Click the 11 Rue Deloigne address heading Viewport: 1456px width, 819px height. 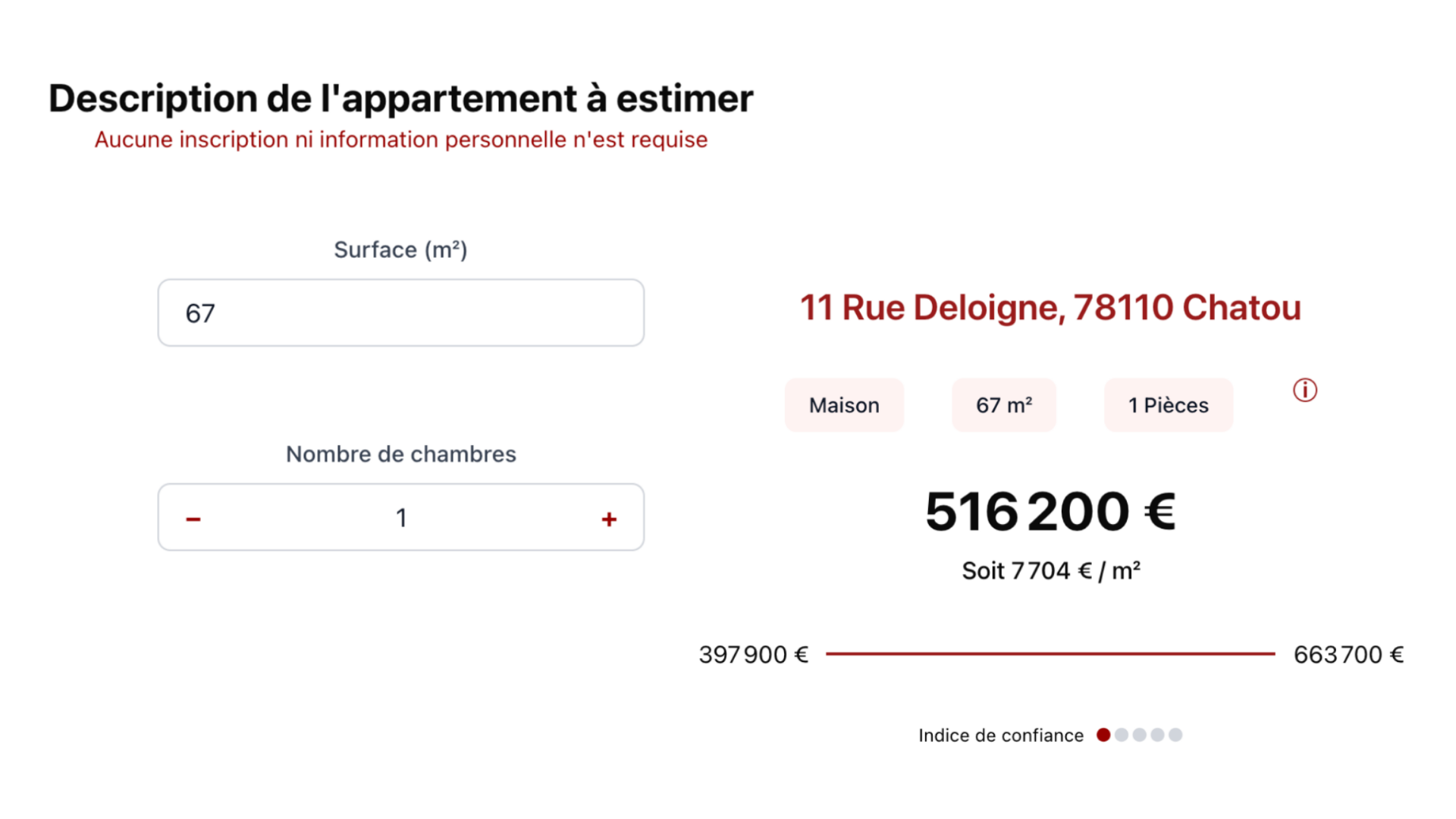click(x=1050, y=308)
